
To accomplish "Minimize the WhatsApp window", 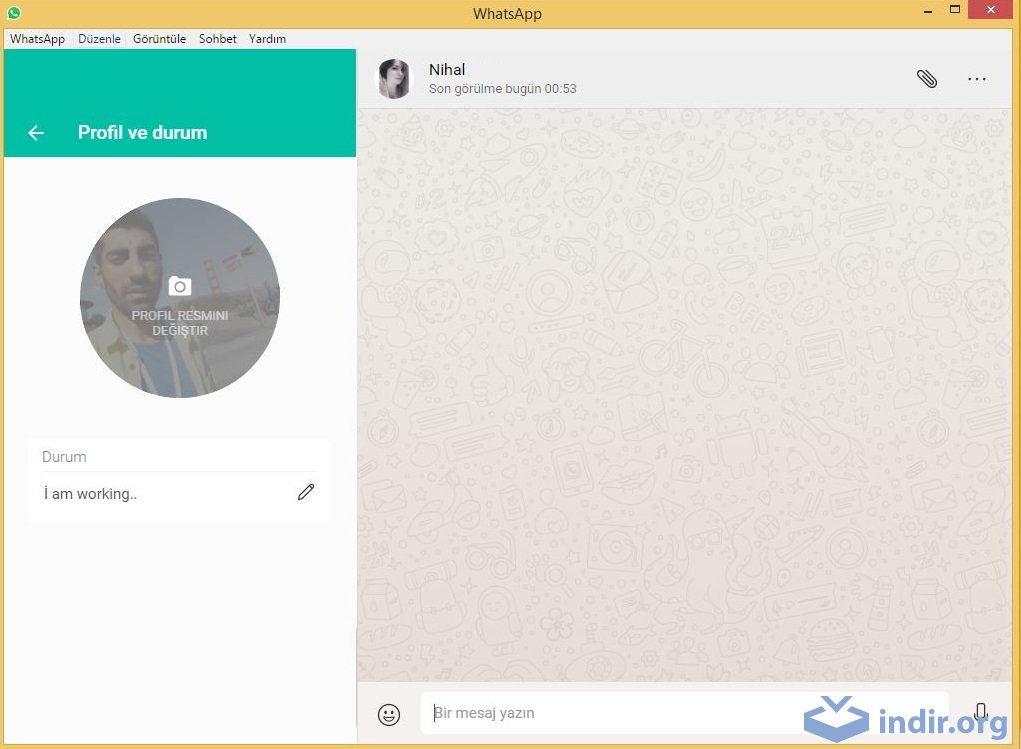I will pyautogui.click(x=928, y=11).
